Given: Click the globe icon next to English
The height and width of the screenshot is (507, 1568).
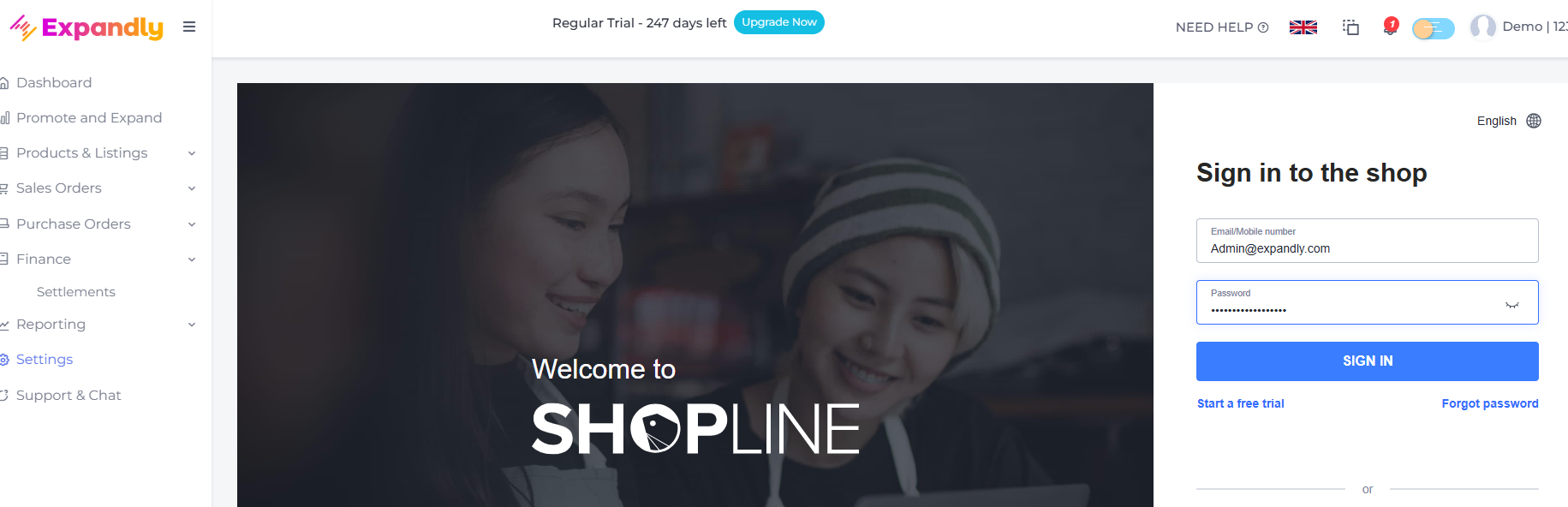Looking at the screenshot, I should tap(1533, 121).
